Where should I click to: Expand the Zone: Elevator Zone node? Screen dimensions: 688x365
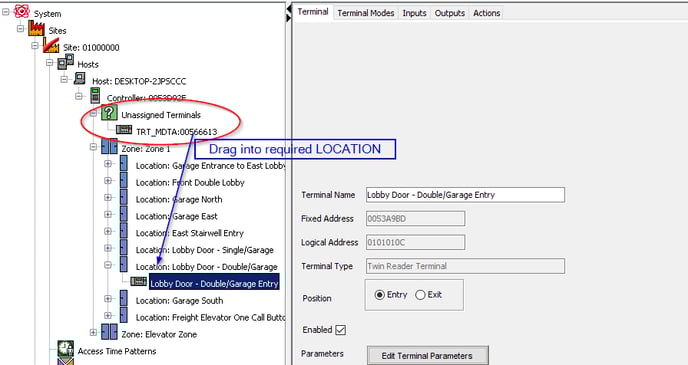(x=93, y=333)
